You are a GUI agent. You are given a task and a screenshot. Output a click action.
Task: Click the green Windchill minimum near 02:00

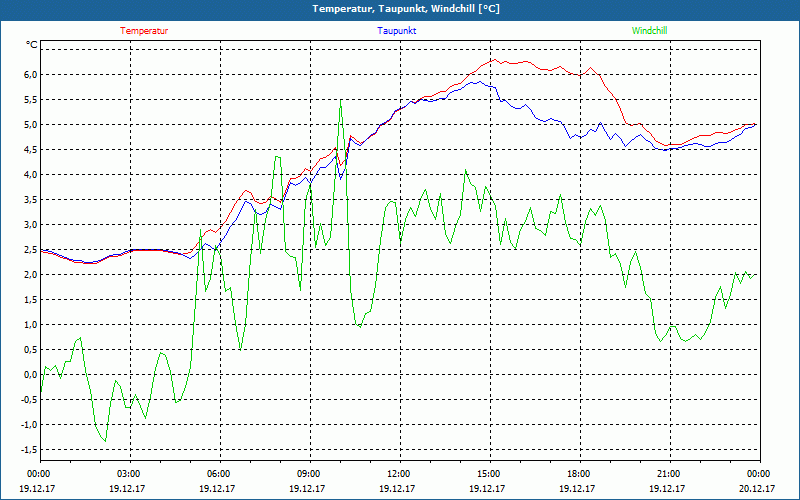(105, 441)
